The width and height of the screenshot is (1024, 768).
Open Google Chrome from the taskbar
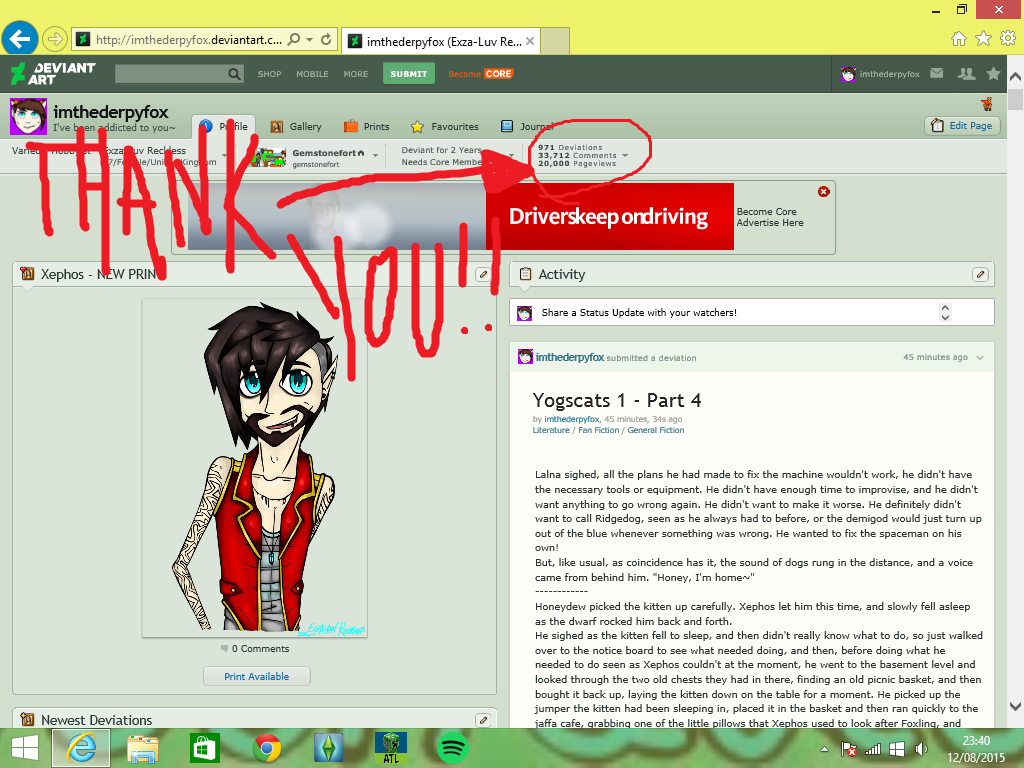click(266, 748)
